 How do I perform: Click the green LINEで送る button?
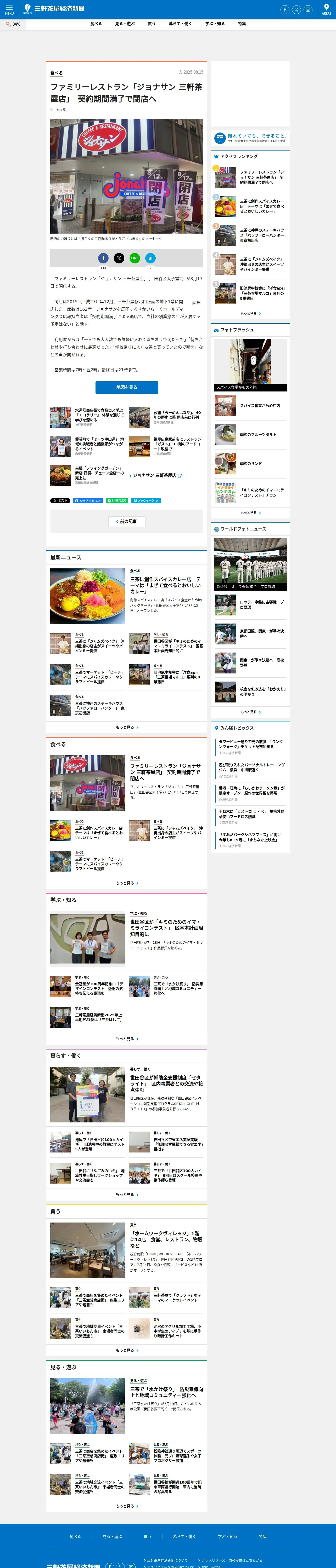tap(117, 500)
